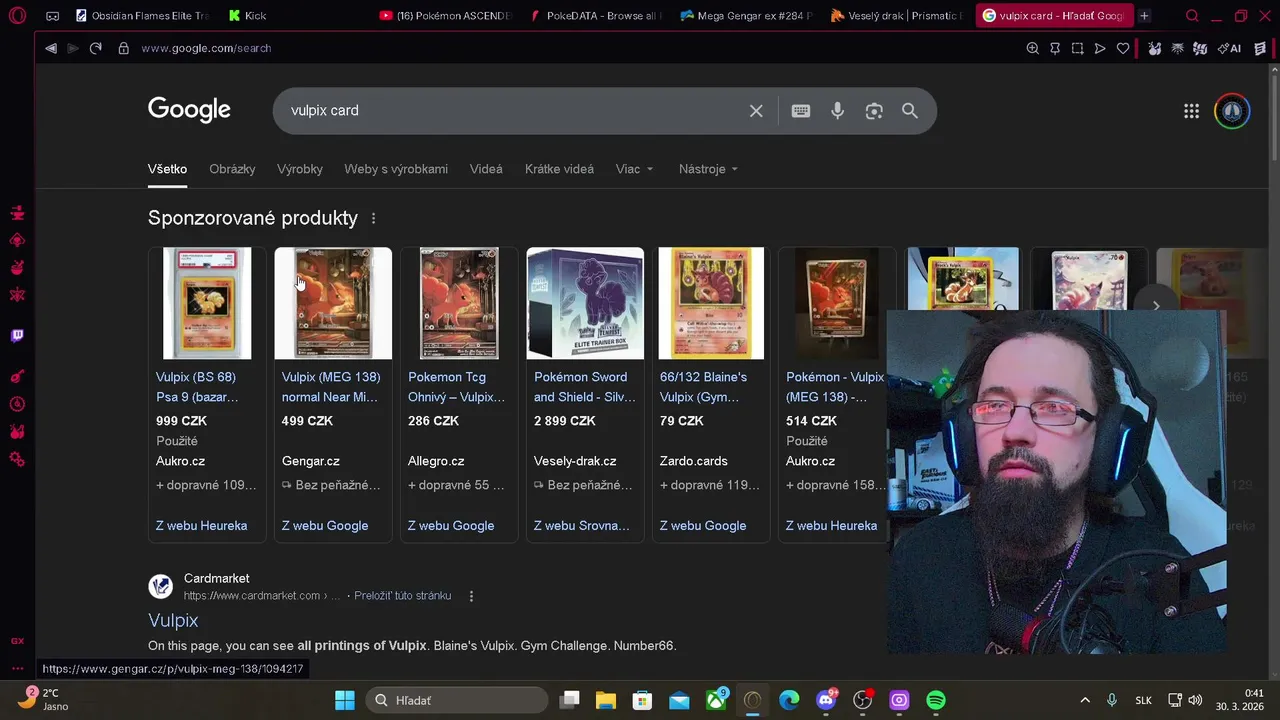Advance sponsored products carousel with arrow
Screen dimensions: 1280x720
pos(1156,306)
